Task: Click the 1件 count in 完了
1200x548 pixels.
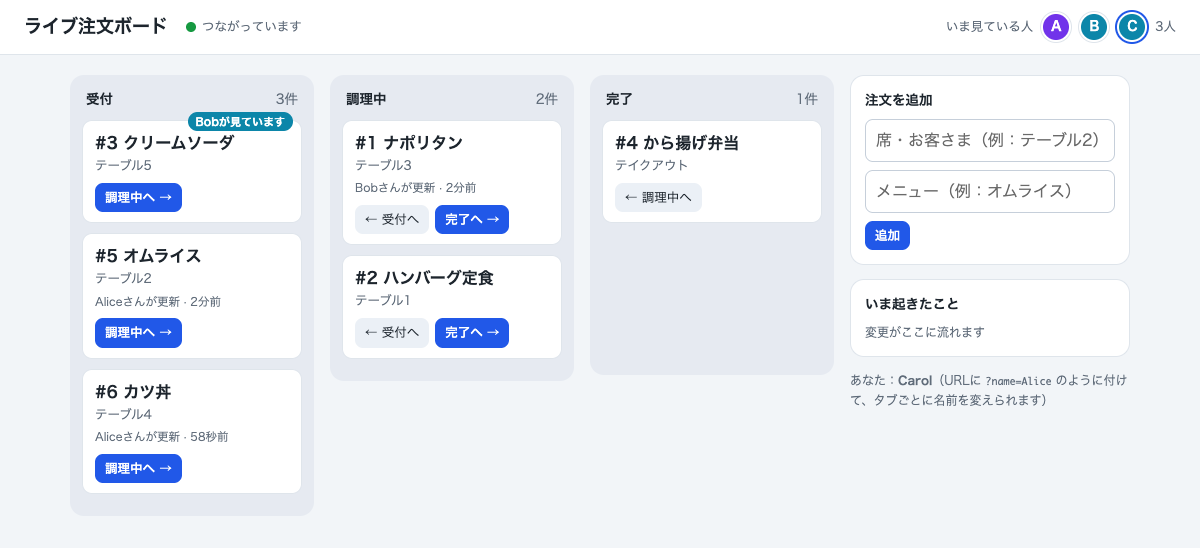Action: [807, 99]
